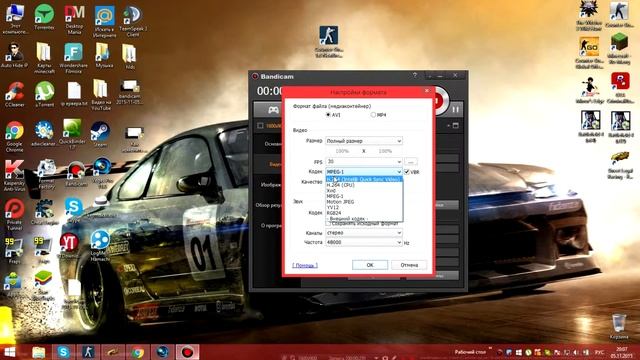Open the CCleaner desktop icon
The image size is (640, 360).
click(x=14, y=94)
